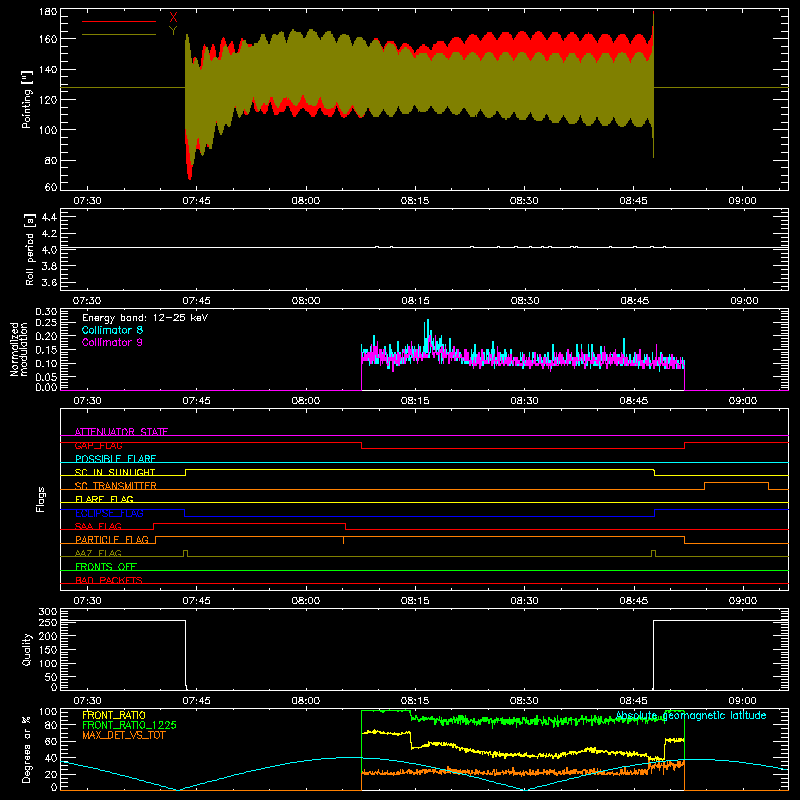This screenshot has width=800, height=800.
Task: Click the 'Absolute geomagnetic latitude' label
Action: 691,715
